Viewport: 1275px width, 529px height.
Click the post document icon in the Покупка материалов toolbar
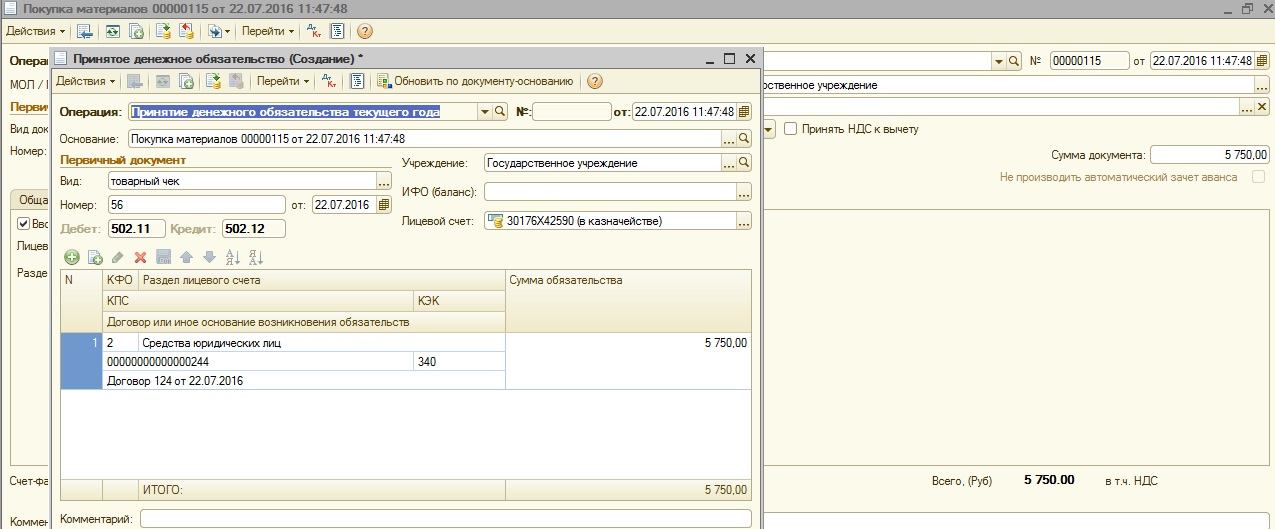click(162, 32)
